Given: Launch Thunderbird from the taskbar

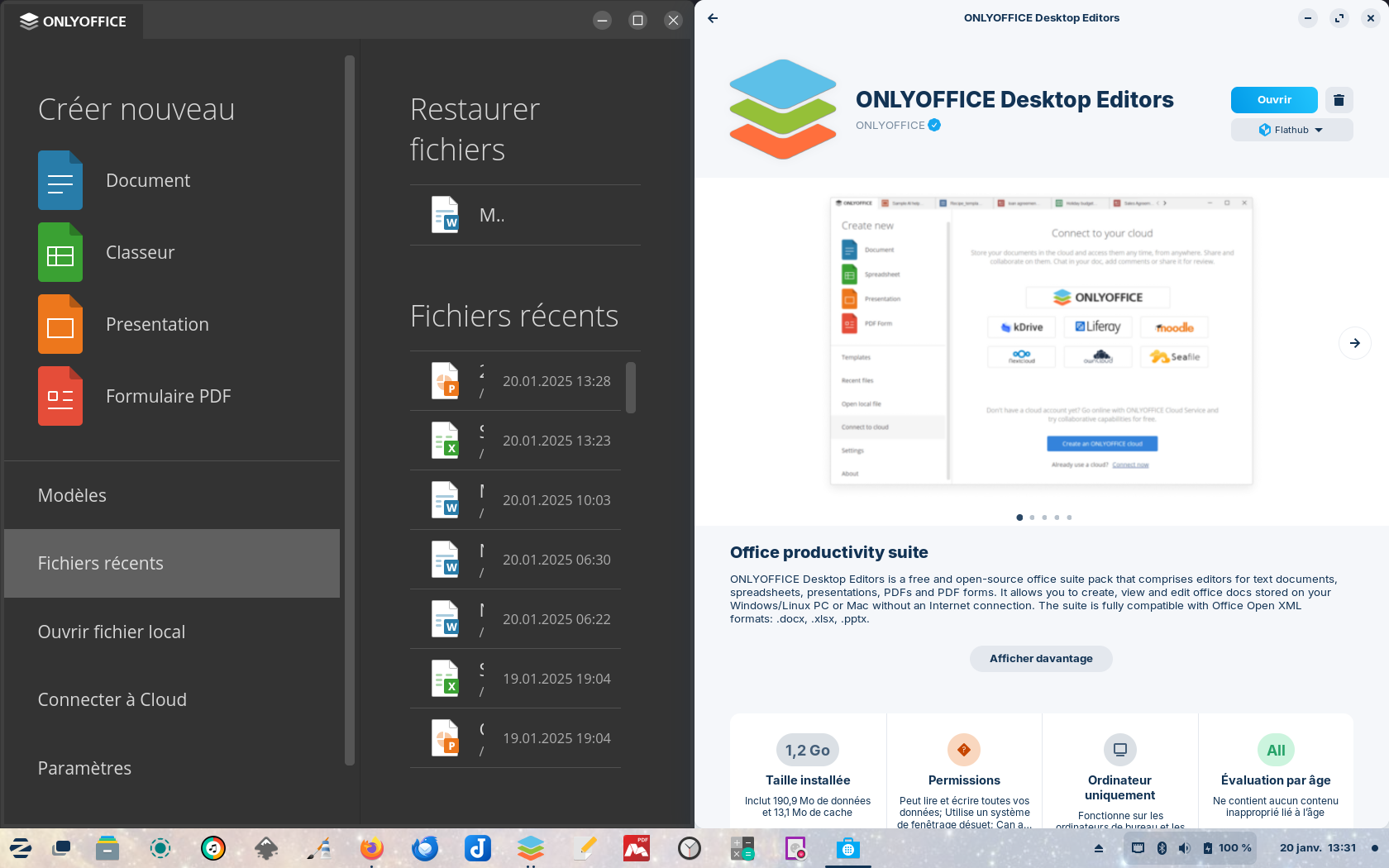Looking at the screenshot, I should point(425,848).
